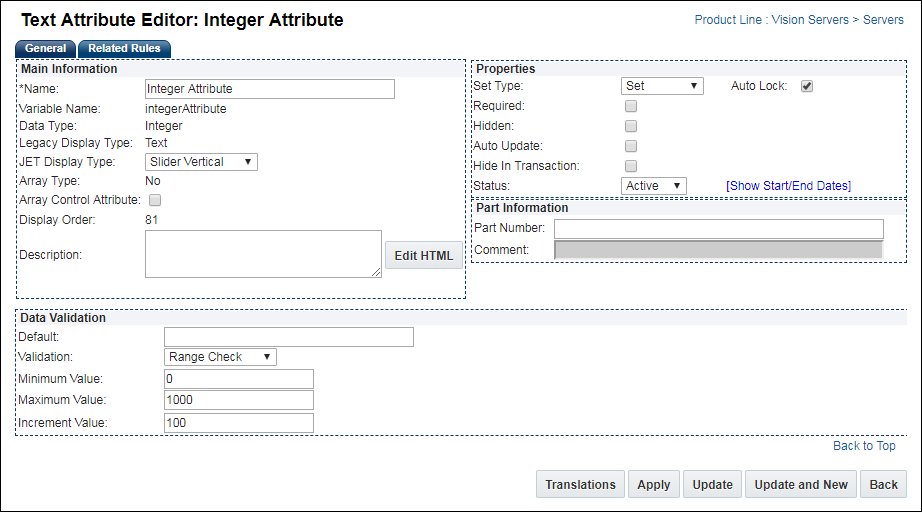Image resolution: width=922 pixels, height=512 pixels.
Task: Click the Data Validation section header
Action: [63, 317]
